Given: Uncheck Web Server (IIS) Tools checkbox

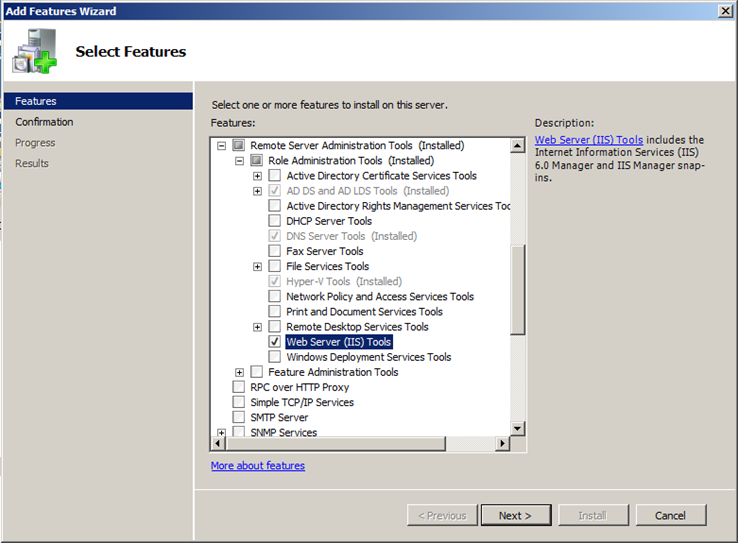Looking at the screenshot, I should tap(275, 342).
